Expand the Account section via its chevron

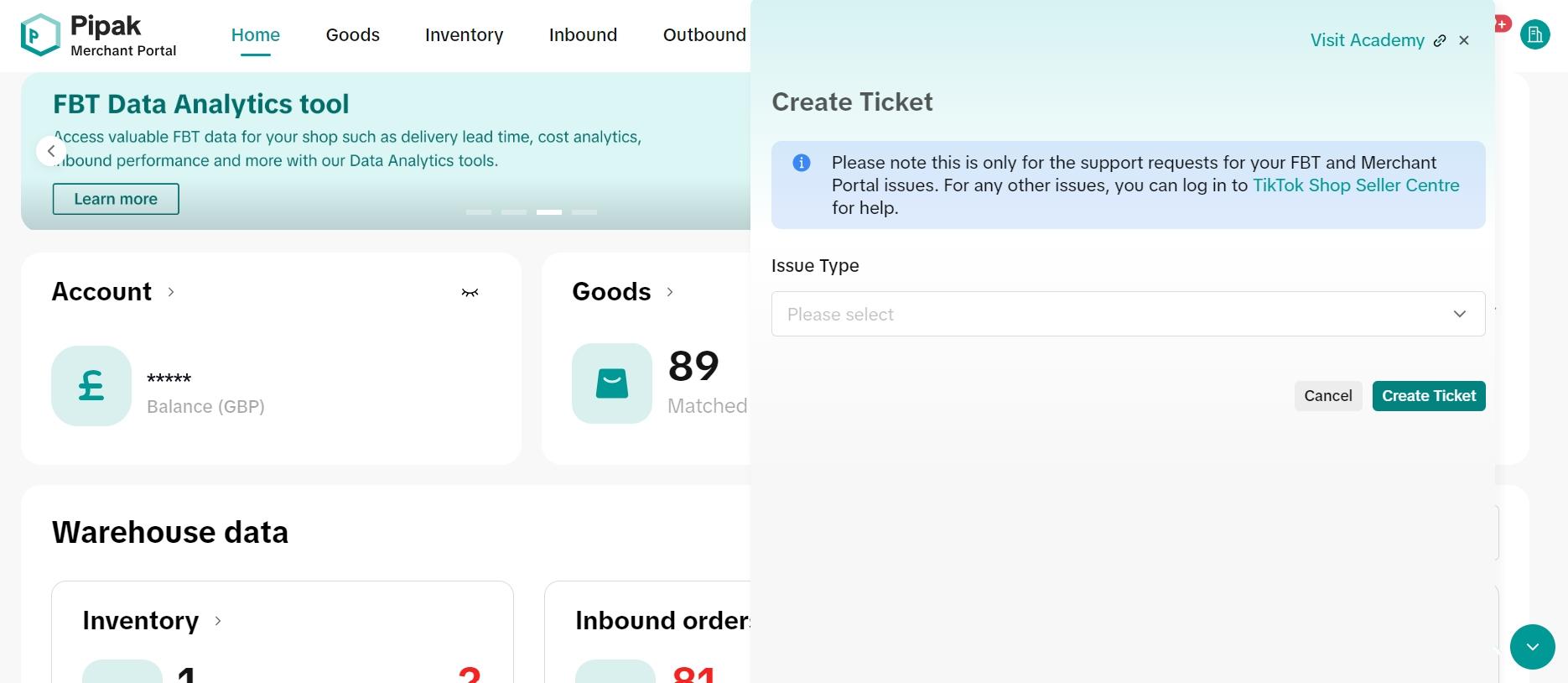172,293
